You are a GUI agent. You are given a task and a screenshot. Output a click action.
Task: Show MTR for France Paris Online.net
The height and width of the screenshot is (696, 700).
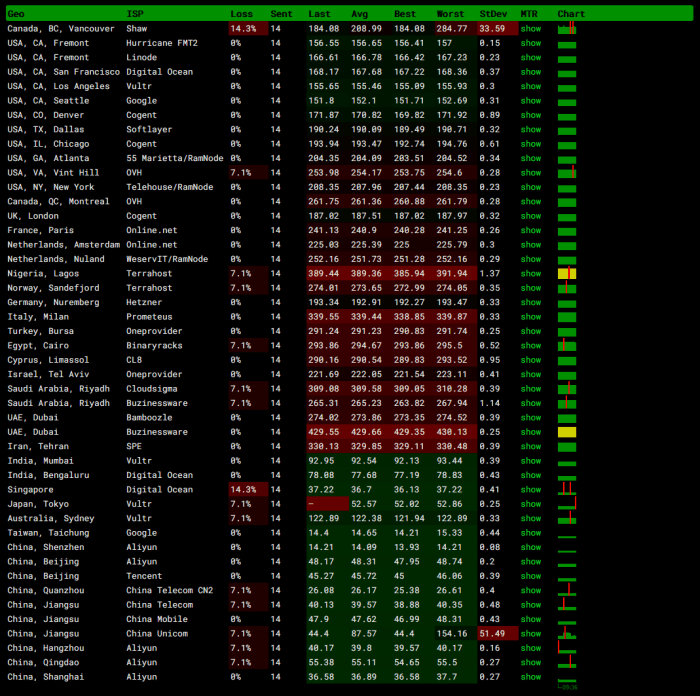tap(531, 230)
